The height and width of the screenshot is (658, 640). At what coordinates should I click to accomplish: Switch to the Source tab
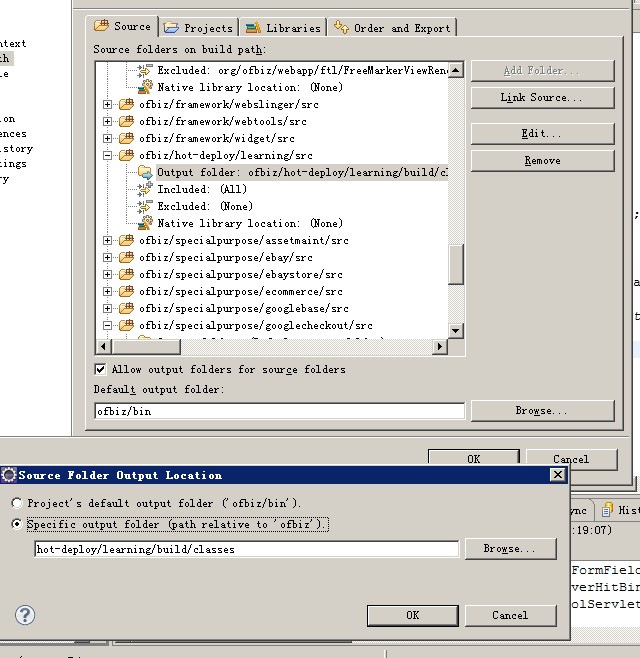tap(122, 26)
